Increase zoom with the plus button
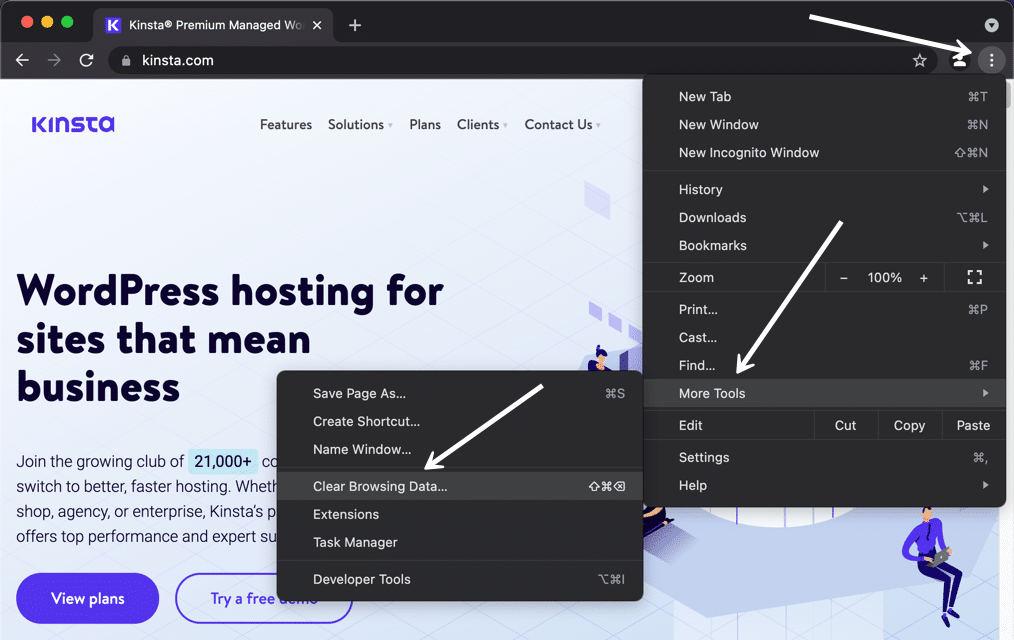Screen dimensions: 1014x640 click(923, 277)
